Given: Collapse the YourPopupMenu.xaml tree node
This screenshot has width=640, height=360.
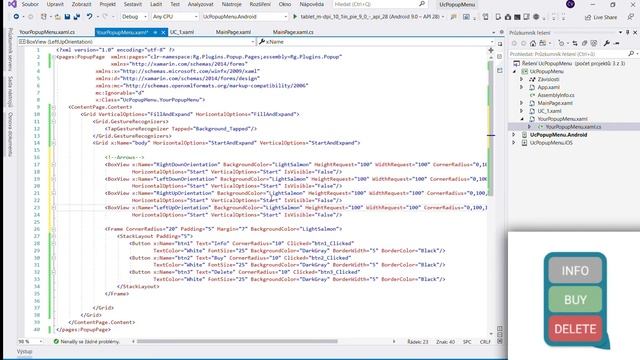Looking at the screenshot, I should point(522,119).
